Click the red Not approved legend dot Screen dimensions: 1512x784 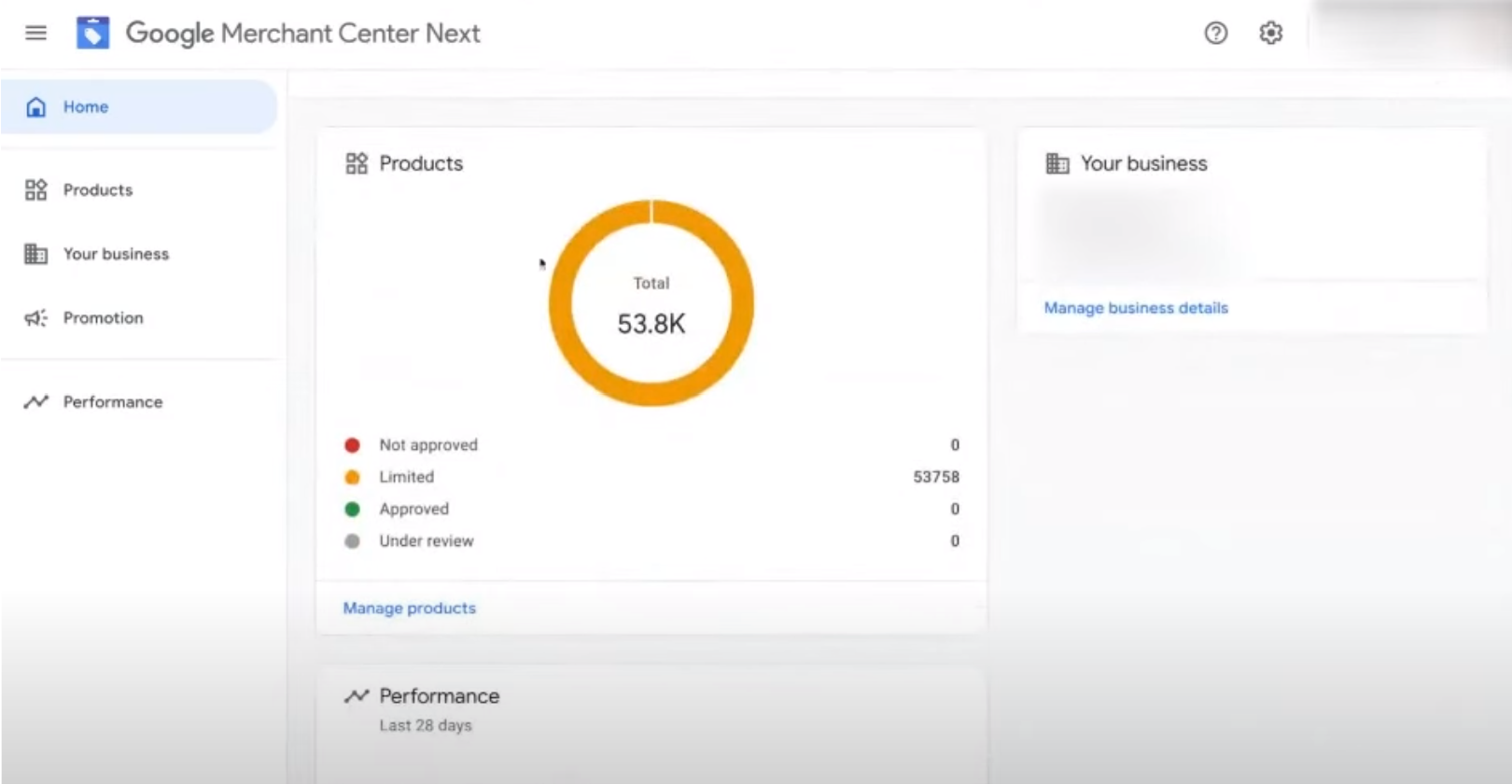(x=352, y=445)
